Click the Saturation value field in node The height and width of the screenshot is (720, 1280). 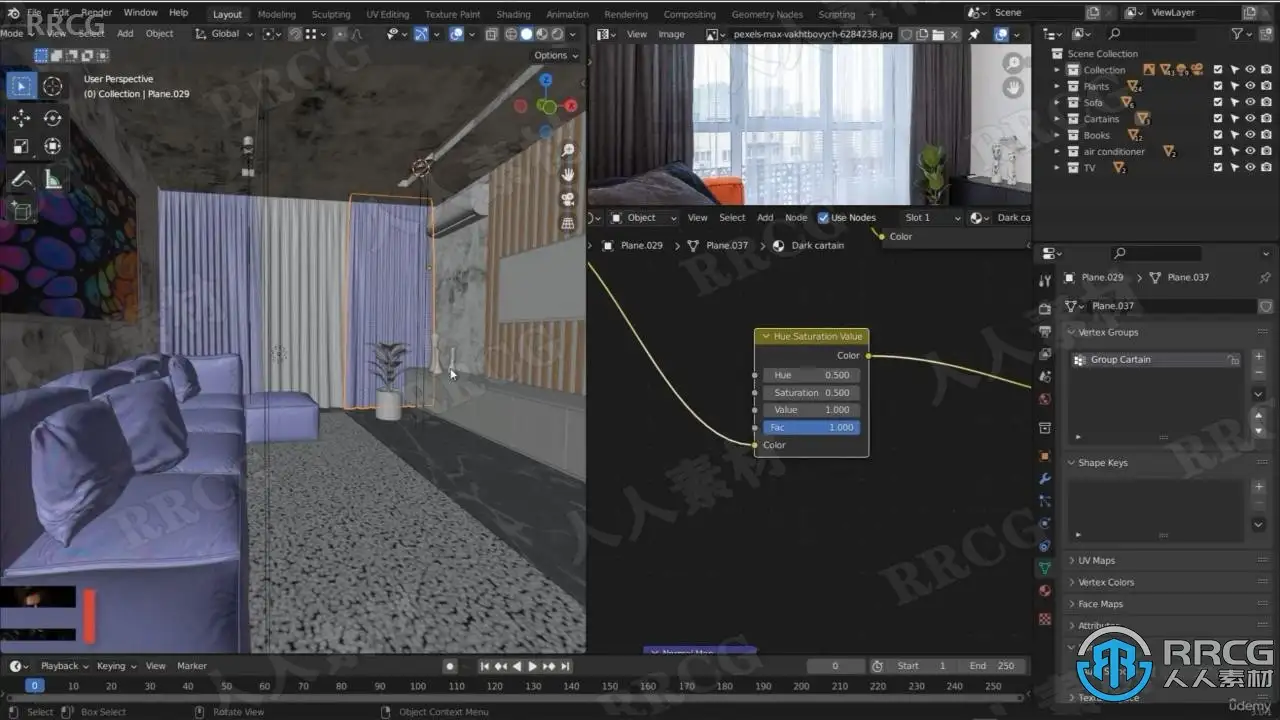(x=811, y=393)
